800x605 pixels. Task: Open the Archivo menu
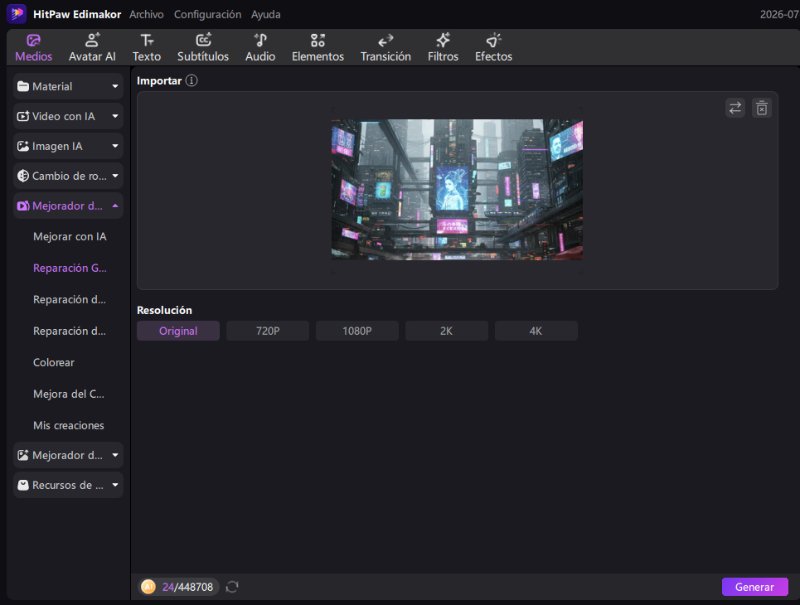[x=146, y=14]
